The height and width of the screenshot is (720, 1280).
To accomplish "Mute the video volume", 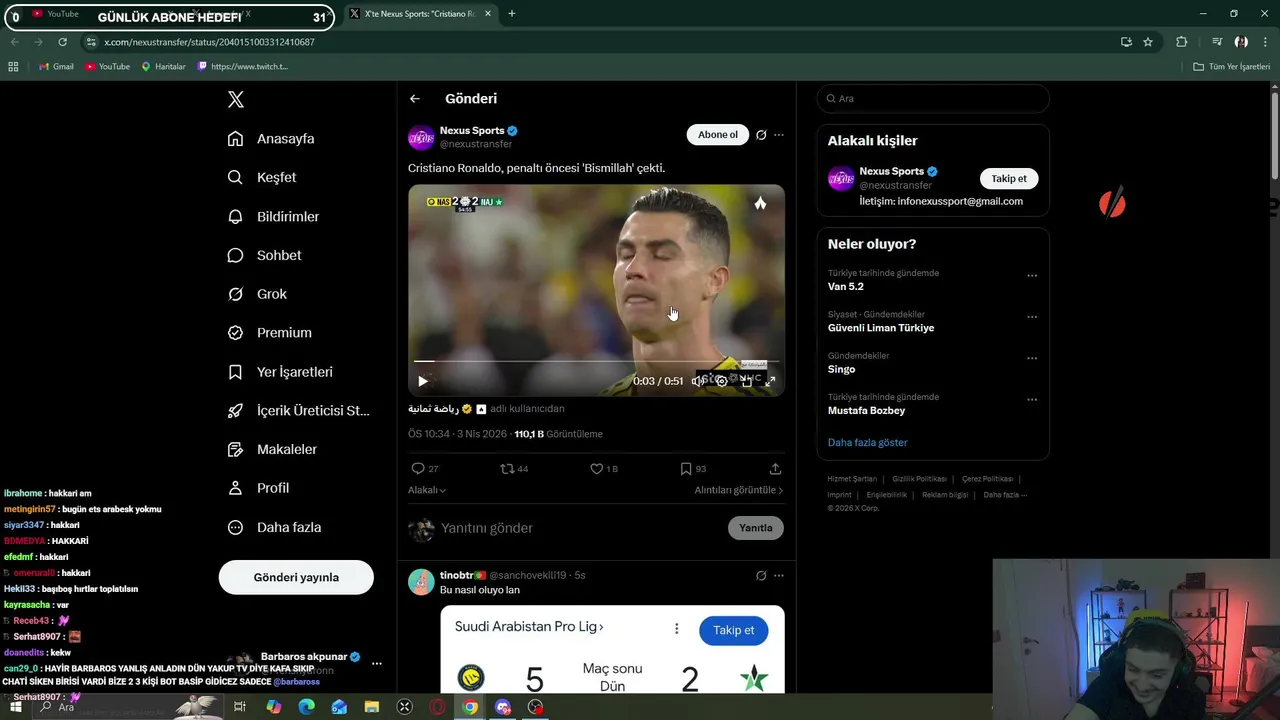I will (x=697, y=381).
